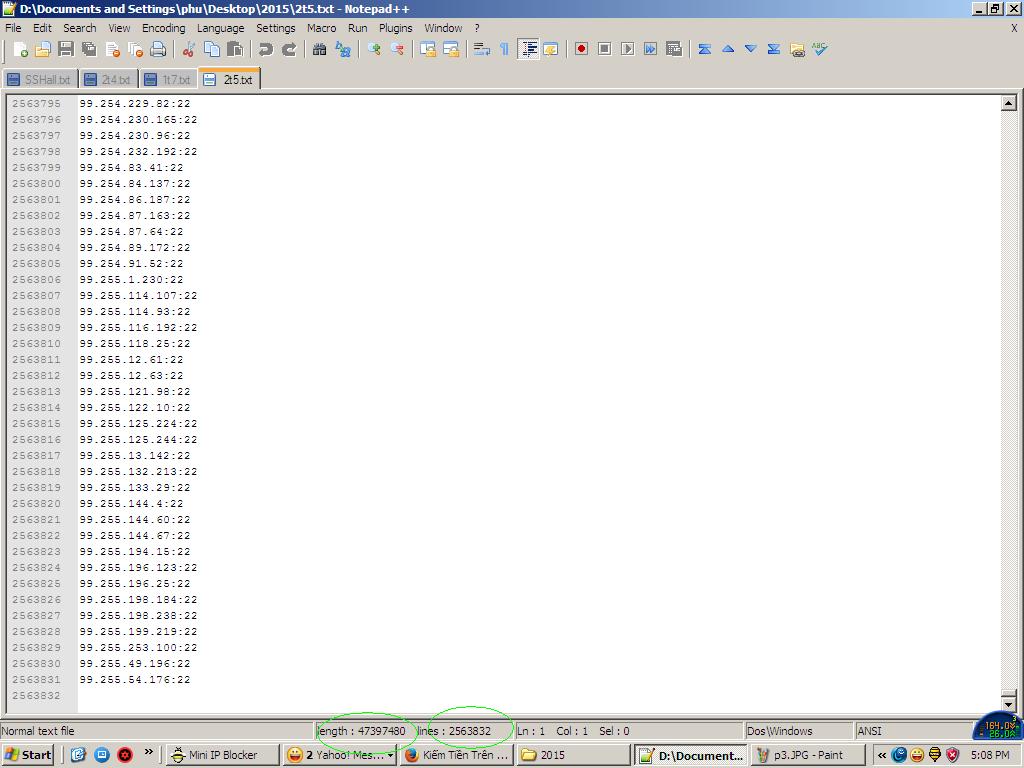Click the Save All toolbar icon
Screen dimensions: 1024x768
coord(89,50)
